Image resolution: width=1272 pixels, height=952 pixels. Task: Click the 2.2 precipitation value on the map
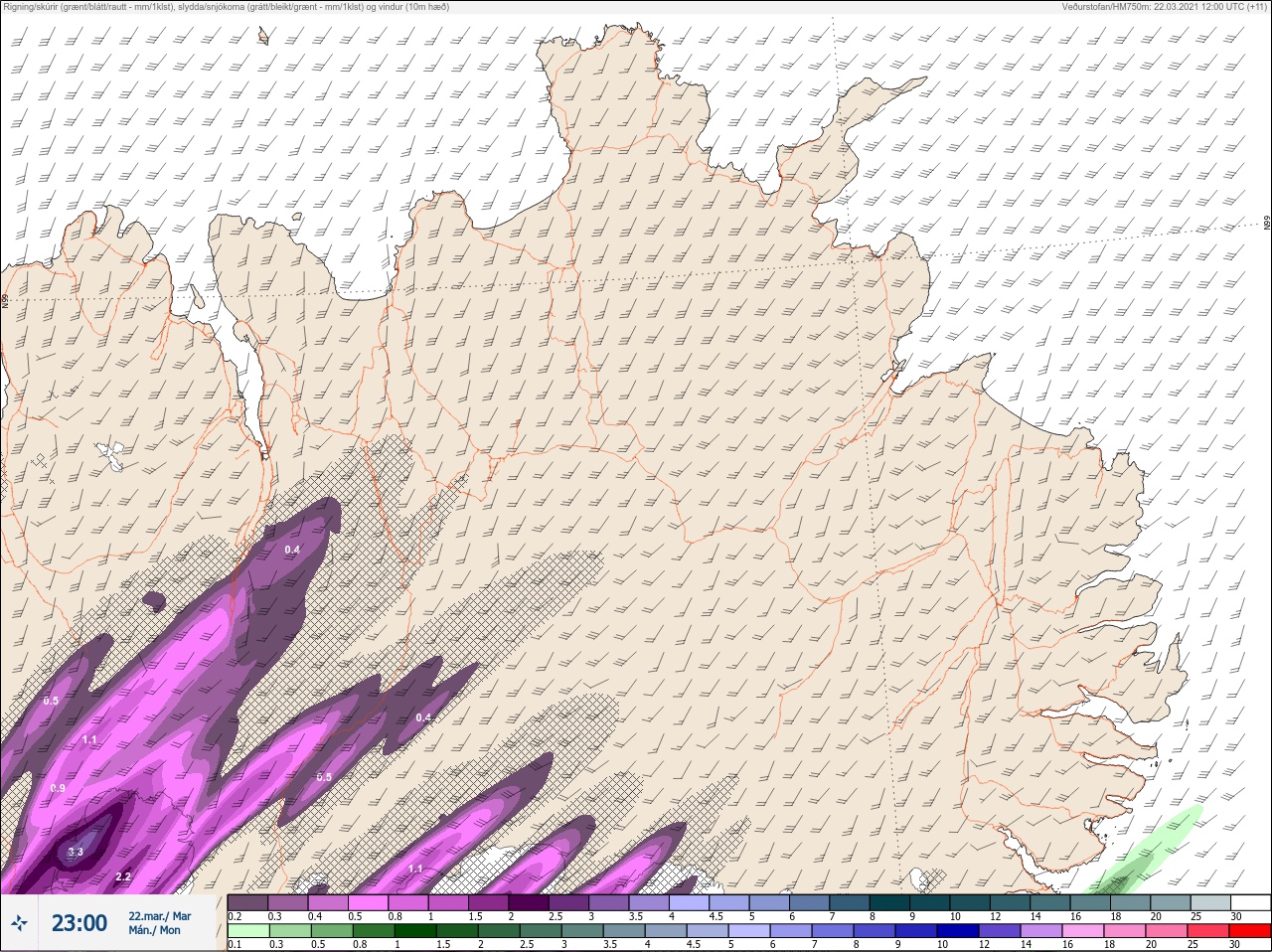click(x=123, y=876)
